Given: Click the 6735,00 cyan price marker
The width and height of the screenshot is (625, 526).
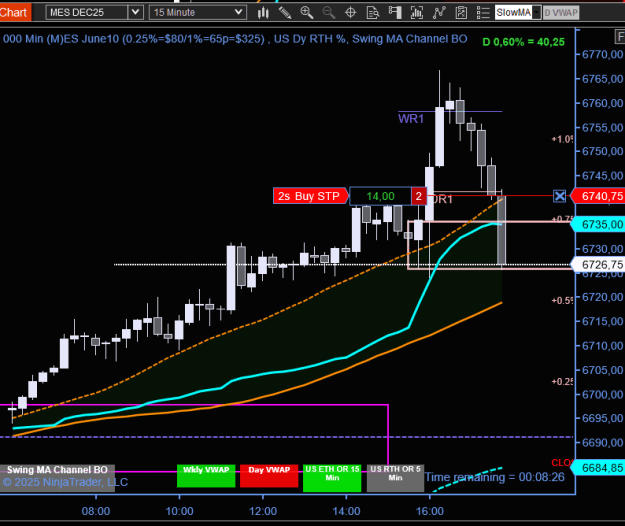Looking at the screenshot, I should click(x=599, y=224).
